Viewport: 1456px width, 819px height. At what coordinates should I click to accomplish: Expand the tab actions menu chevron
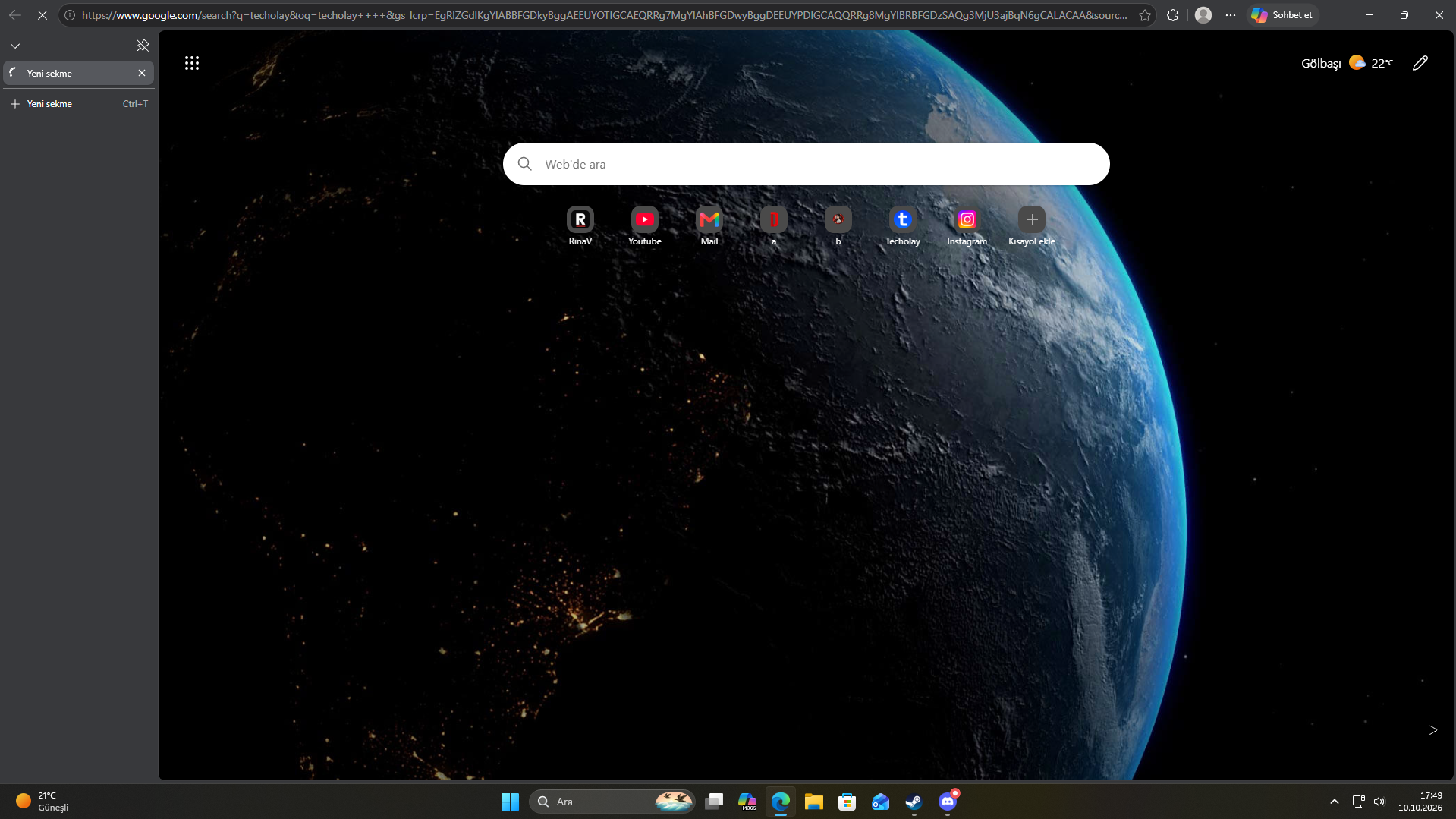15,46
